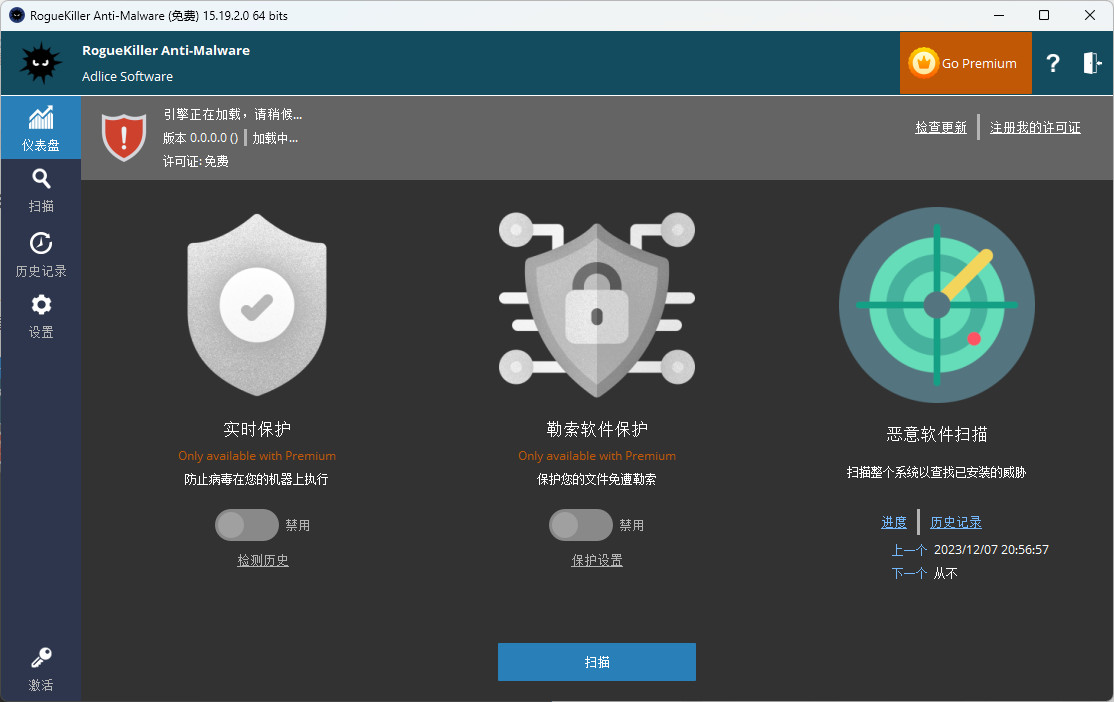Toggle the 勒索软件保护 switch

(580, 525)
